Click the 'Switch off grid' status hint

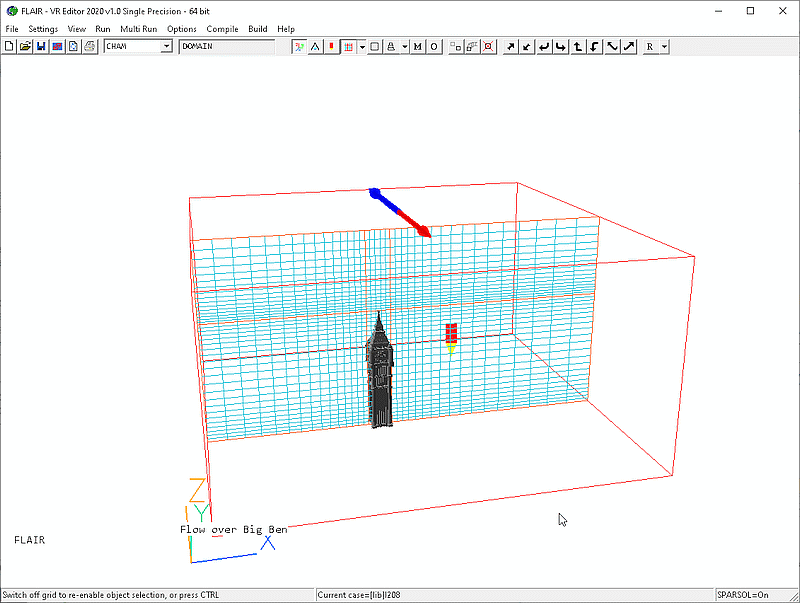coord(111,595)
